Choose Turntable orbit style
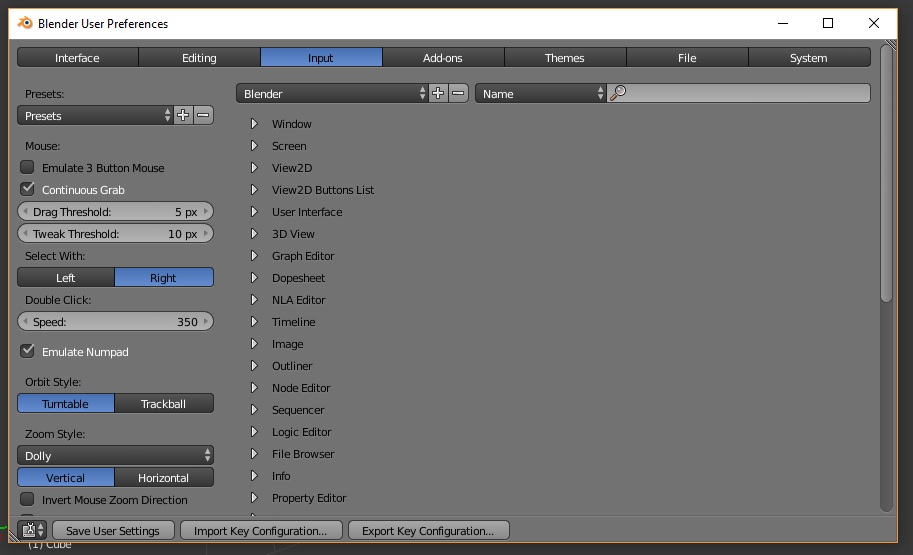This screenshot has height=555, width=913. (x=66, y=404)
